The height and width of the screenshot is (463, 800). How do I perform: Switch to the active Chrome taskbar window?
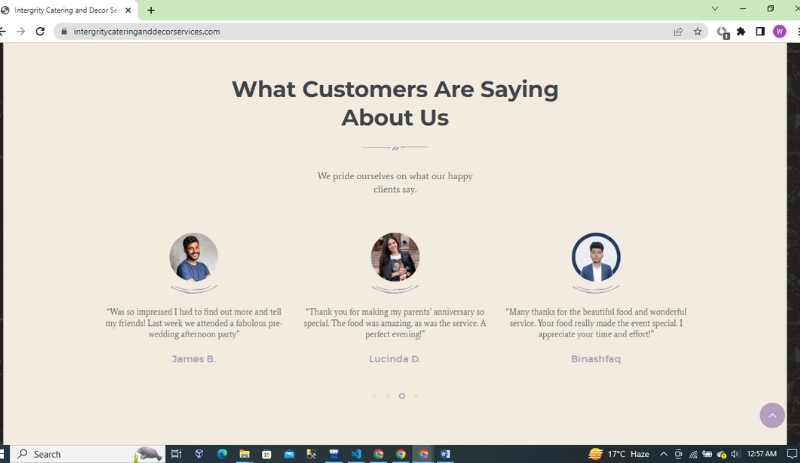(x=423, y=454)
